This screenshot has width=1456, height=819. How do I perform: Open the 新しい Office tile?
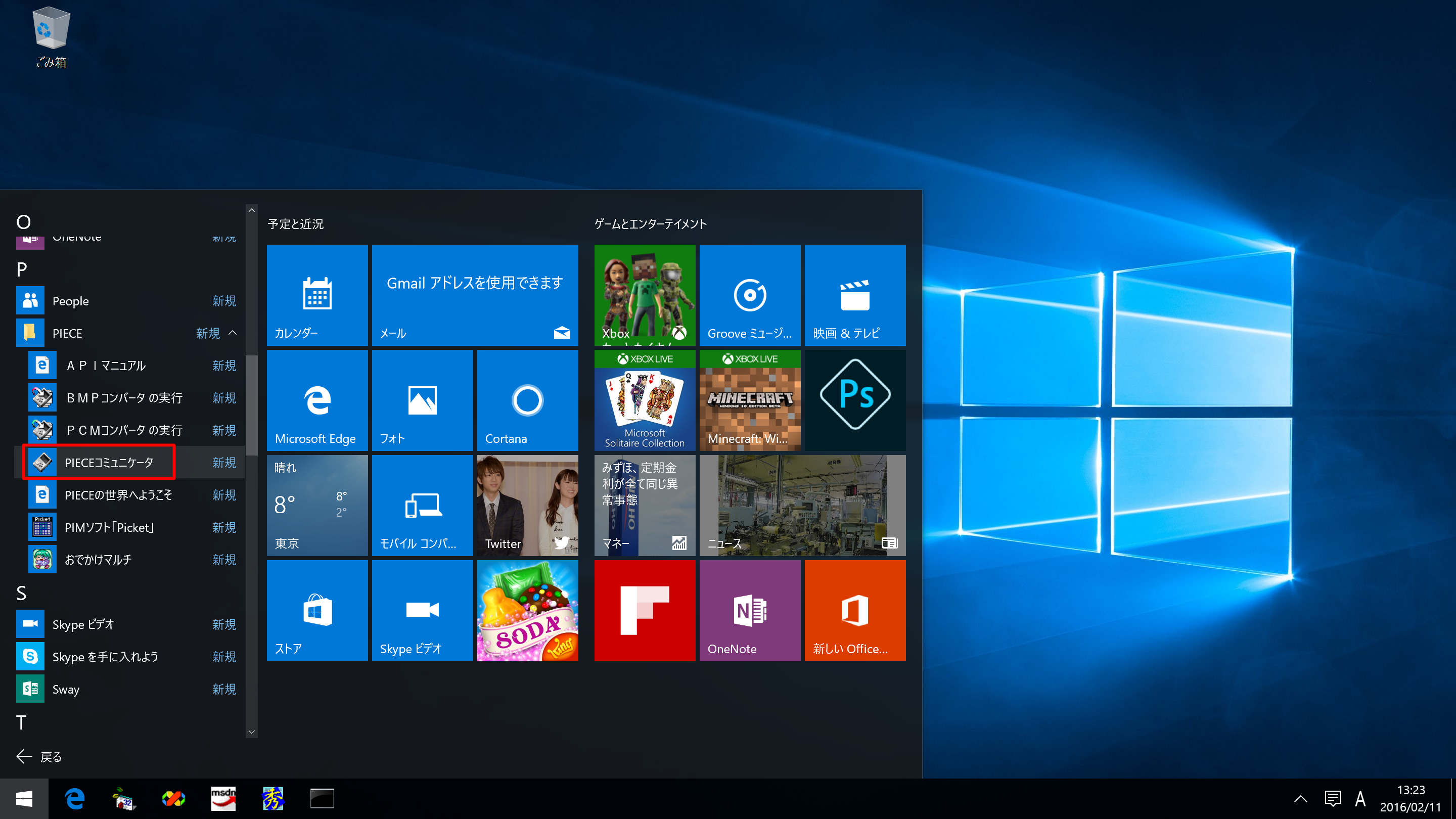point(855,610)
